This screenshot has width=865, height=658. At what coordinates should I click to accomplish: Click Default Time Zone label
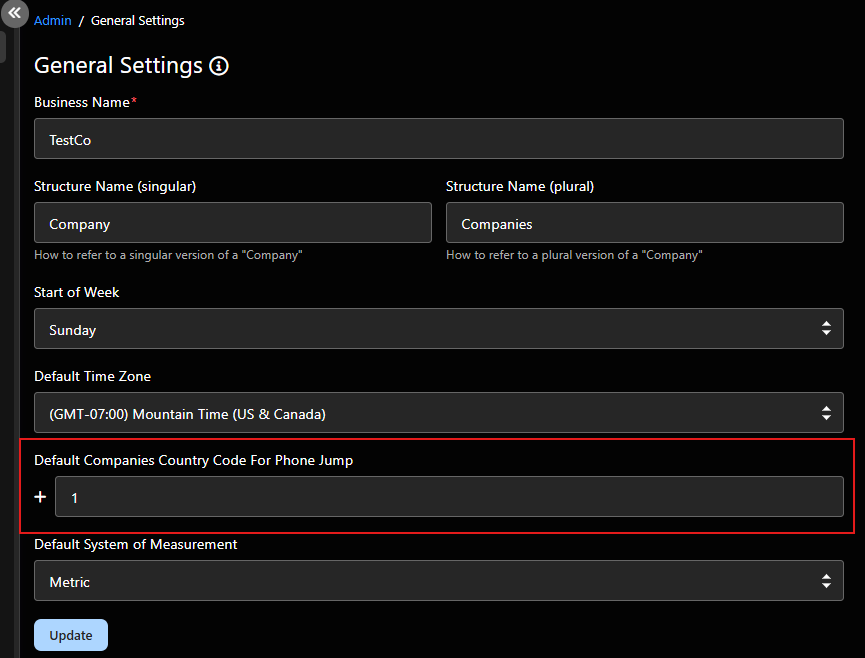coord(93,376)
